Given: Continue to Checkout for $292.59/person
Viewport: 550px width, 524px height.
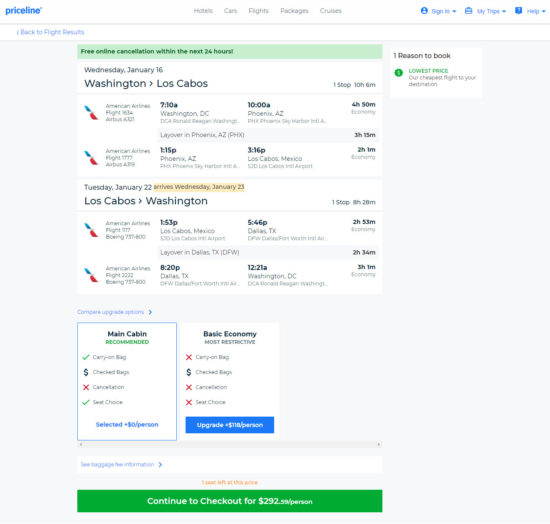Looking at the screenshot, I should pyautogui.click(x=230, y=501).
